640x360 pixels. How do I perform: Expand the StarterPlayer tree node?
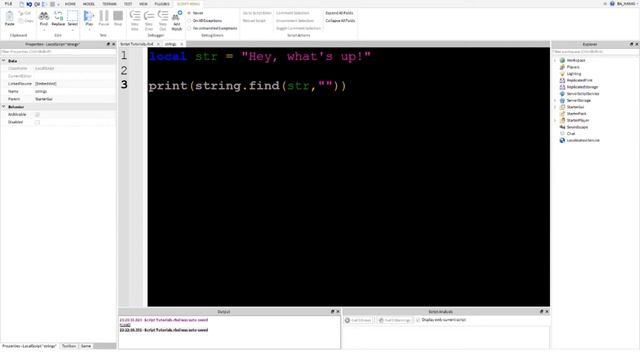coord(555,120)
